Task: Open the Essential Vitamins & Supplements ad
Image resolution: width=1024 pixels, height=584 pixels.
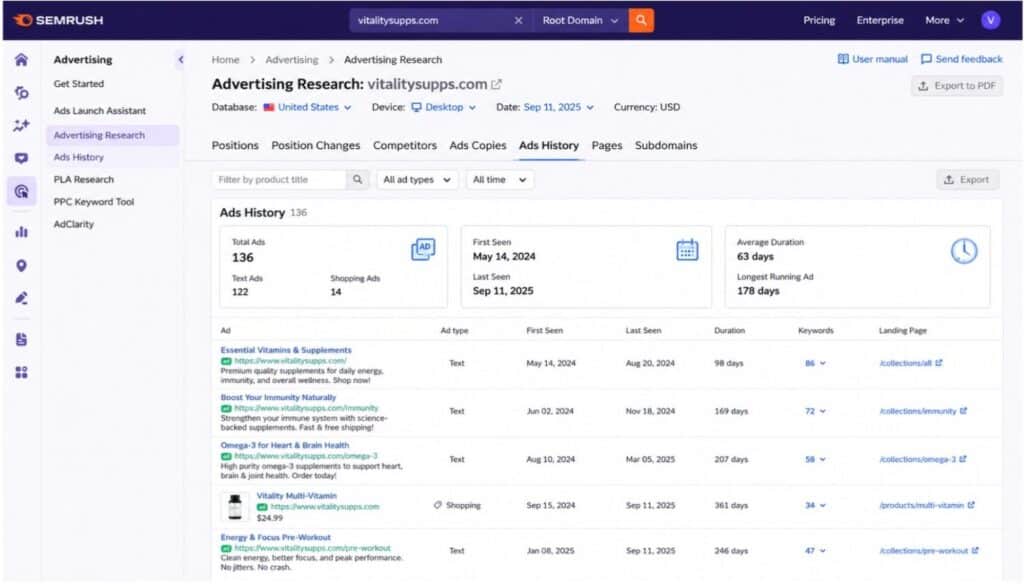Action: pyautogui.click(x=286, y=350)
